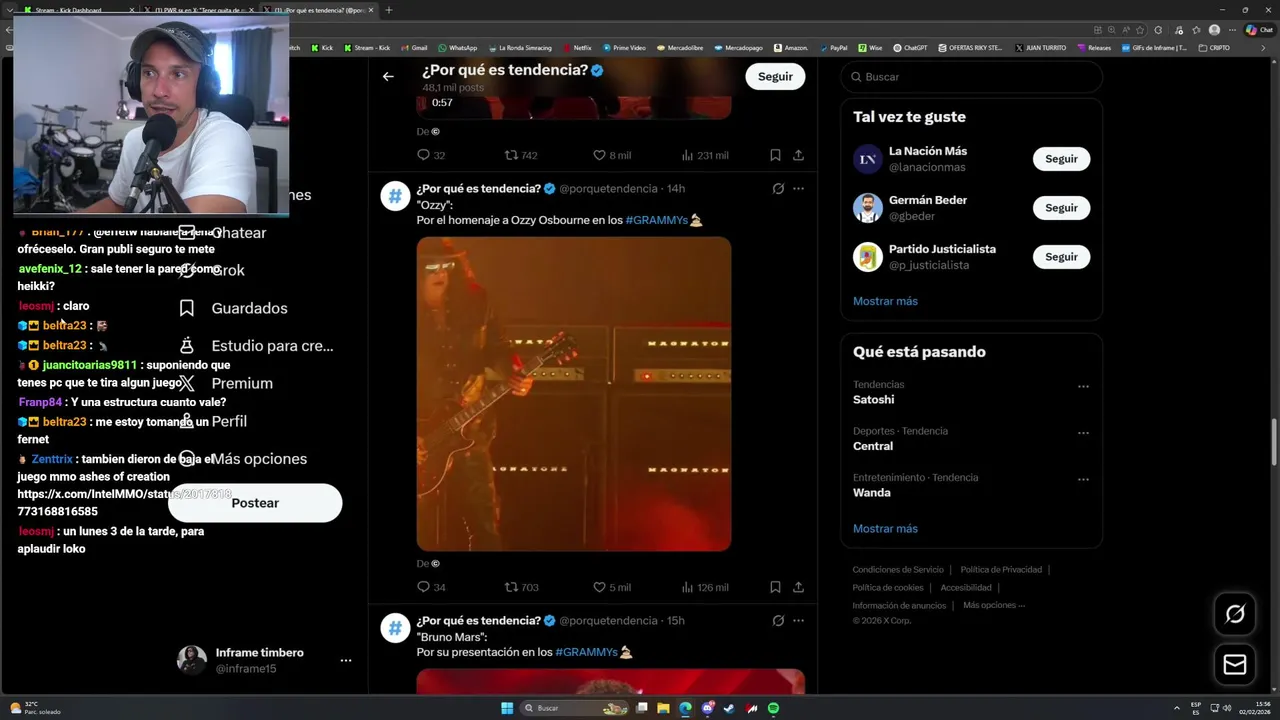The width and height of the screenshot is (1280, 720).
Task: Click reply icon showing 32 on top post
Action: coord(423,155)
